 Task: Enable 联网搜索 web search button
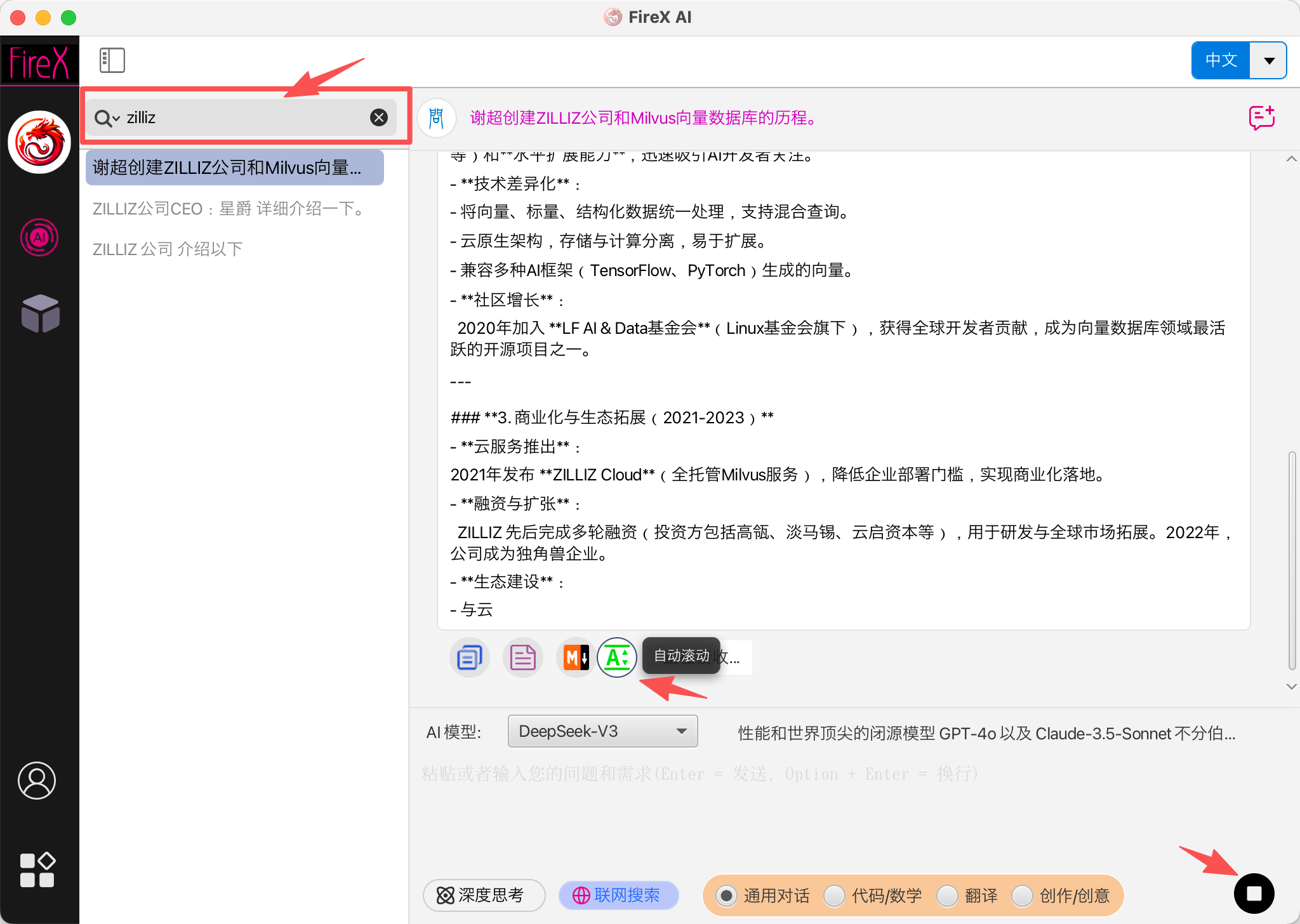(617, 895)
